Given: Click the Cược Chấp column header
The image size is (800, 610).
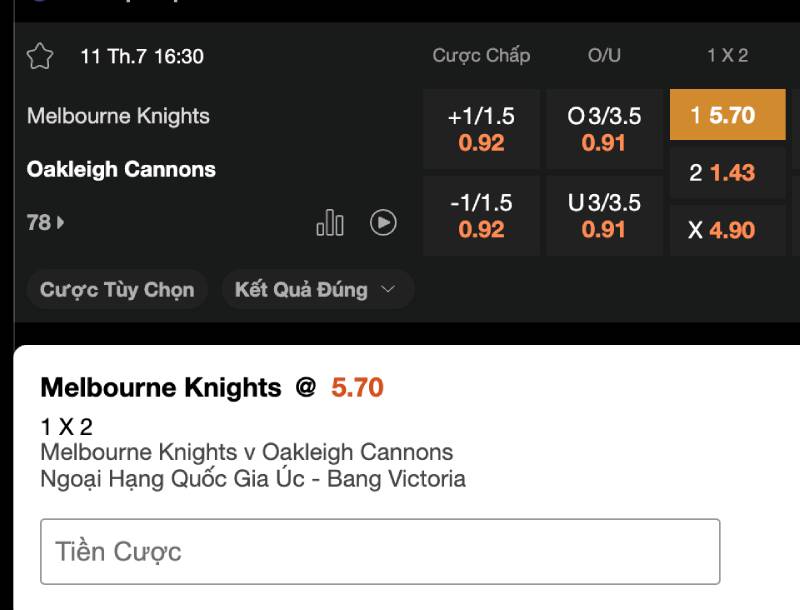Looking at the screenshot, I should [x=481, y=55].
